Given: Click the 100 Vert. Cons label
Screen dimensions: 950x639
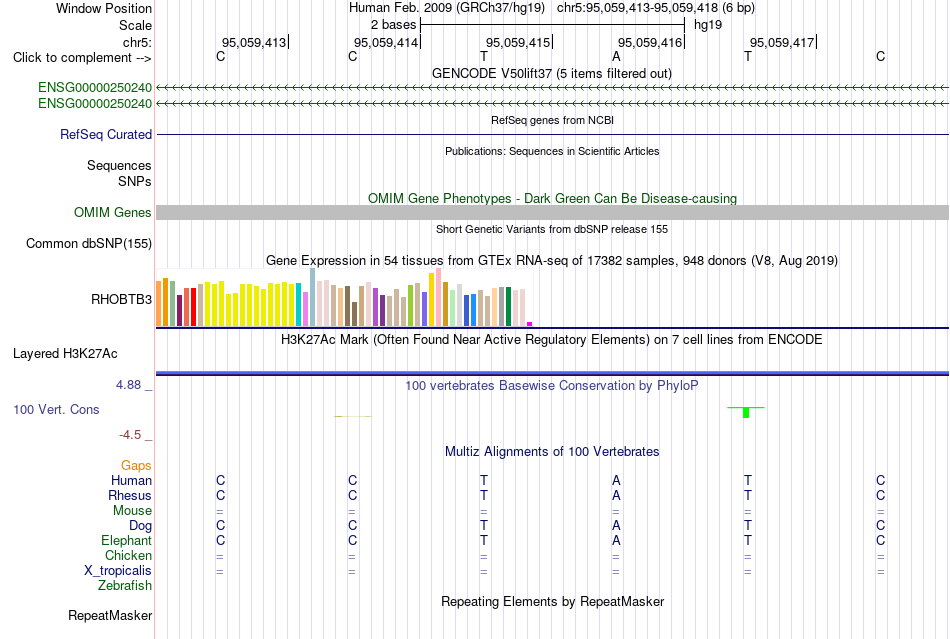Looking at the screenshot, I should (56, 409).
